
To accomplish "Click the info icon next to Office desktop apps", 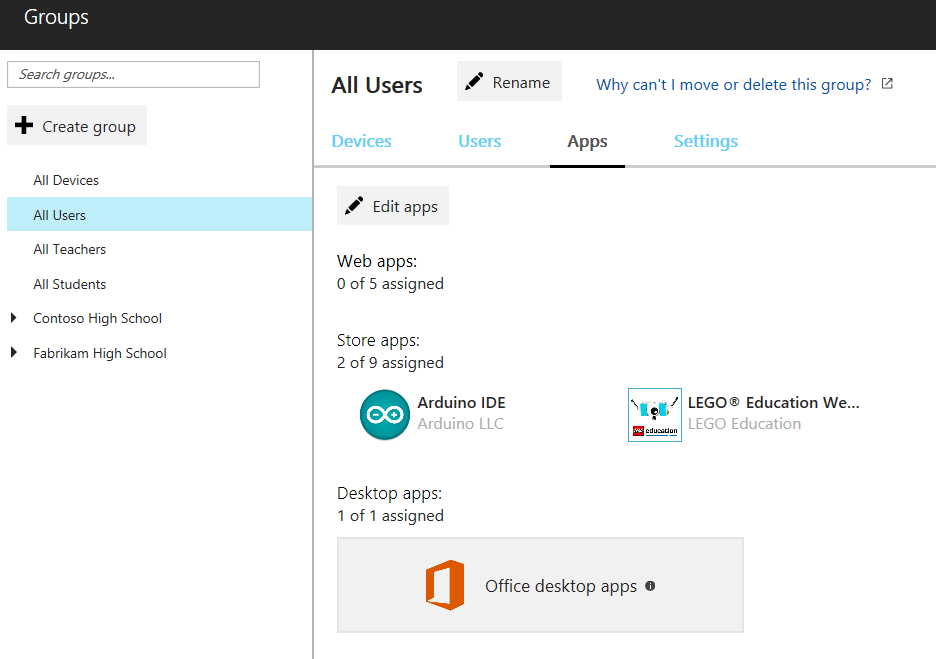I will tap(650, 586).
